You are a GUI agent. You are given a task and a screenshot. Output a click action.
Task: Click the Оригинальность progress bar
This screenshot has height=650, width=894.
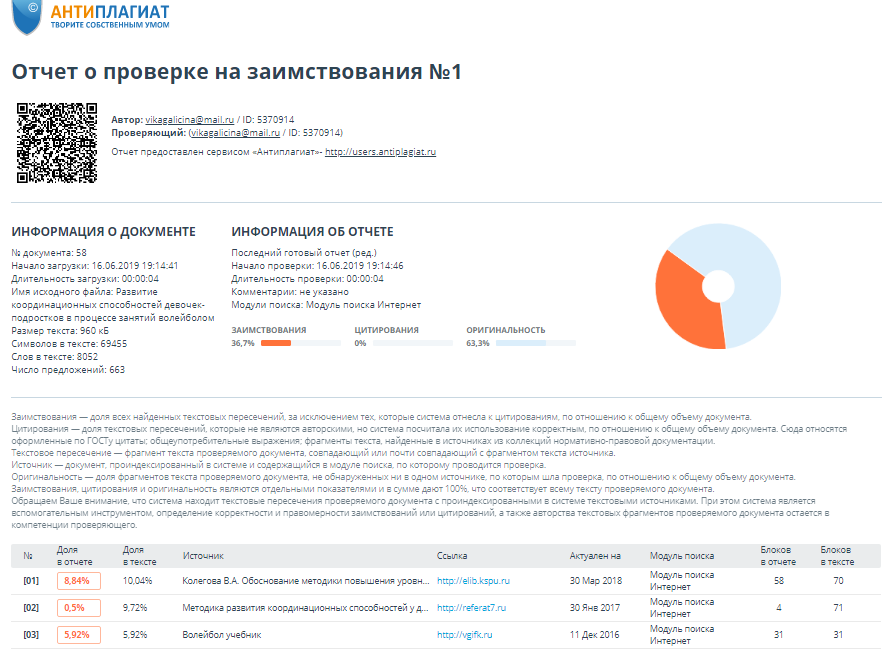pyautogui.click(x=535, y=343)
